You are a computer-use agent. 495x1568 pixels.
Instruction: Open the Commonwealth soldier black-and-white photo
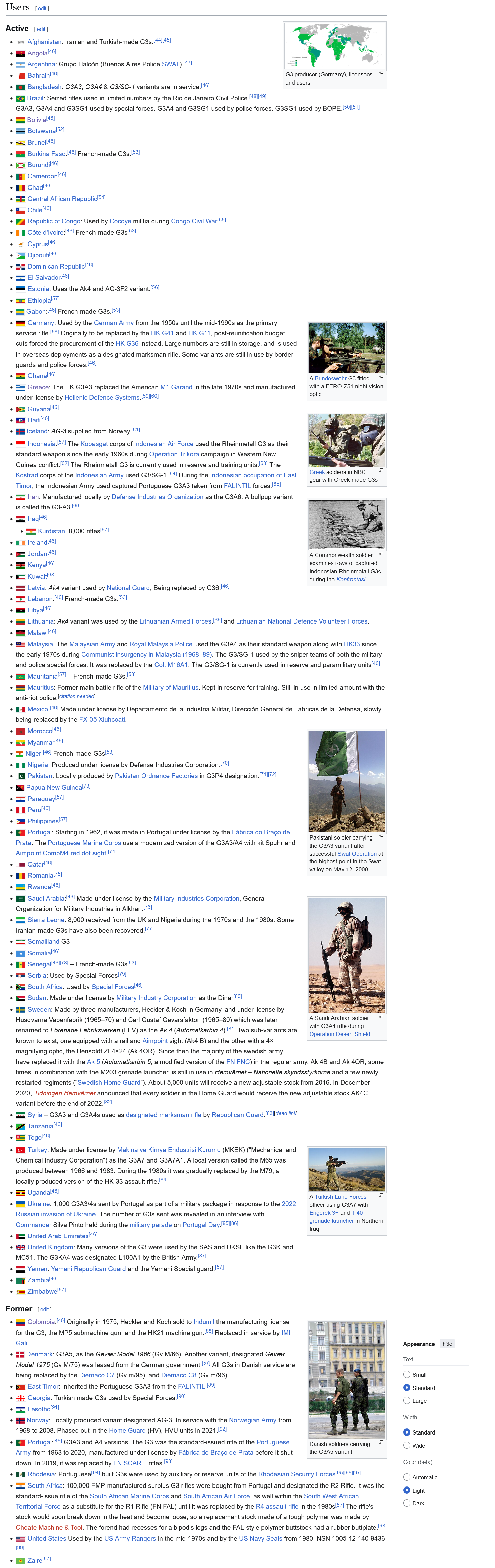click(347, 524)
